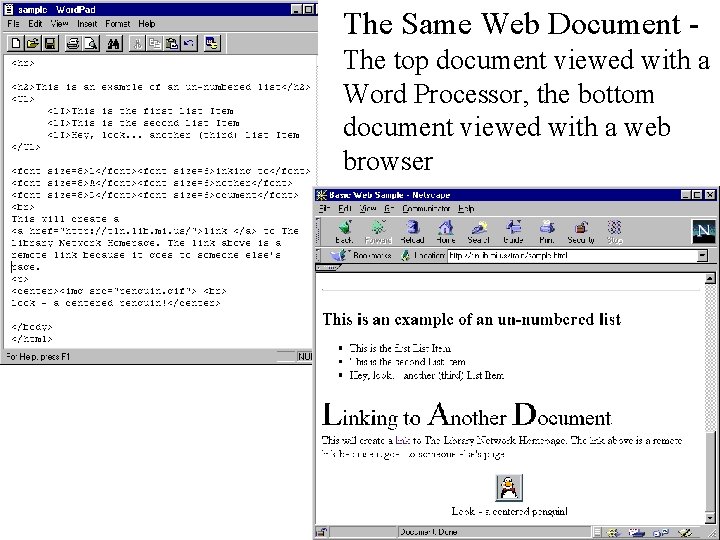Viewport: 720px width, 540px height.
Task: Click the Reload button in Netscape
Action: click(x=412, y=232)
